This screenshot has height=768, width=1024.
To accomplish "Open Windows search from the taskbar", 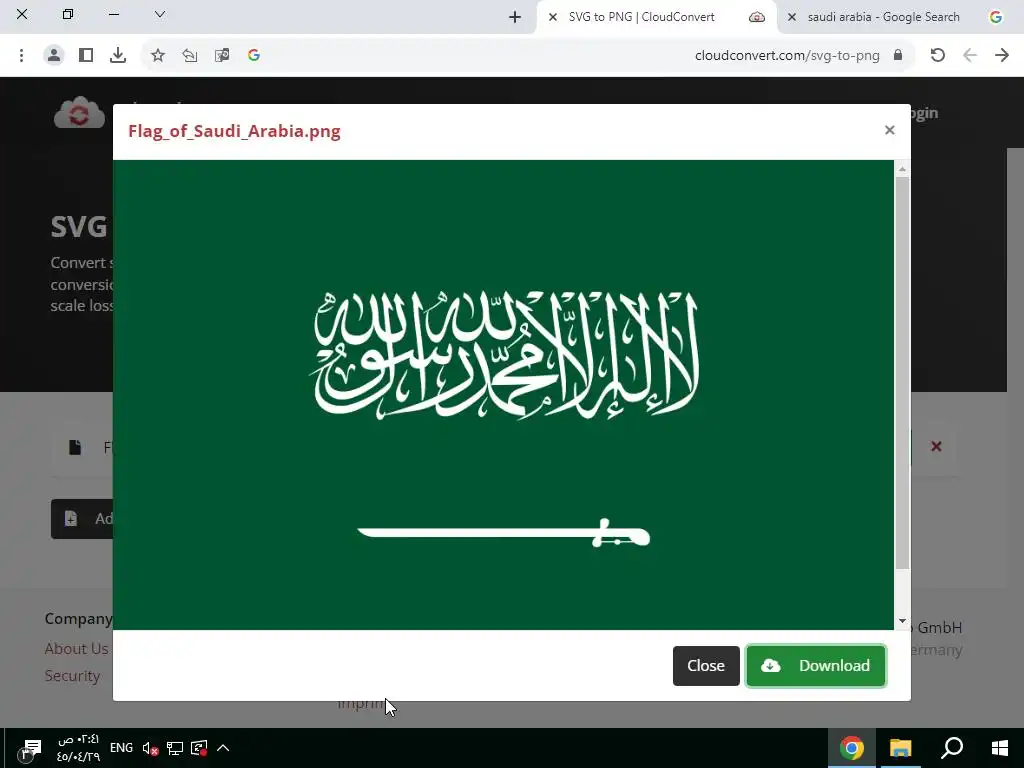I will pos(952,748).
